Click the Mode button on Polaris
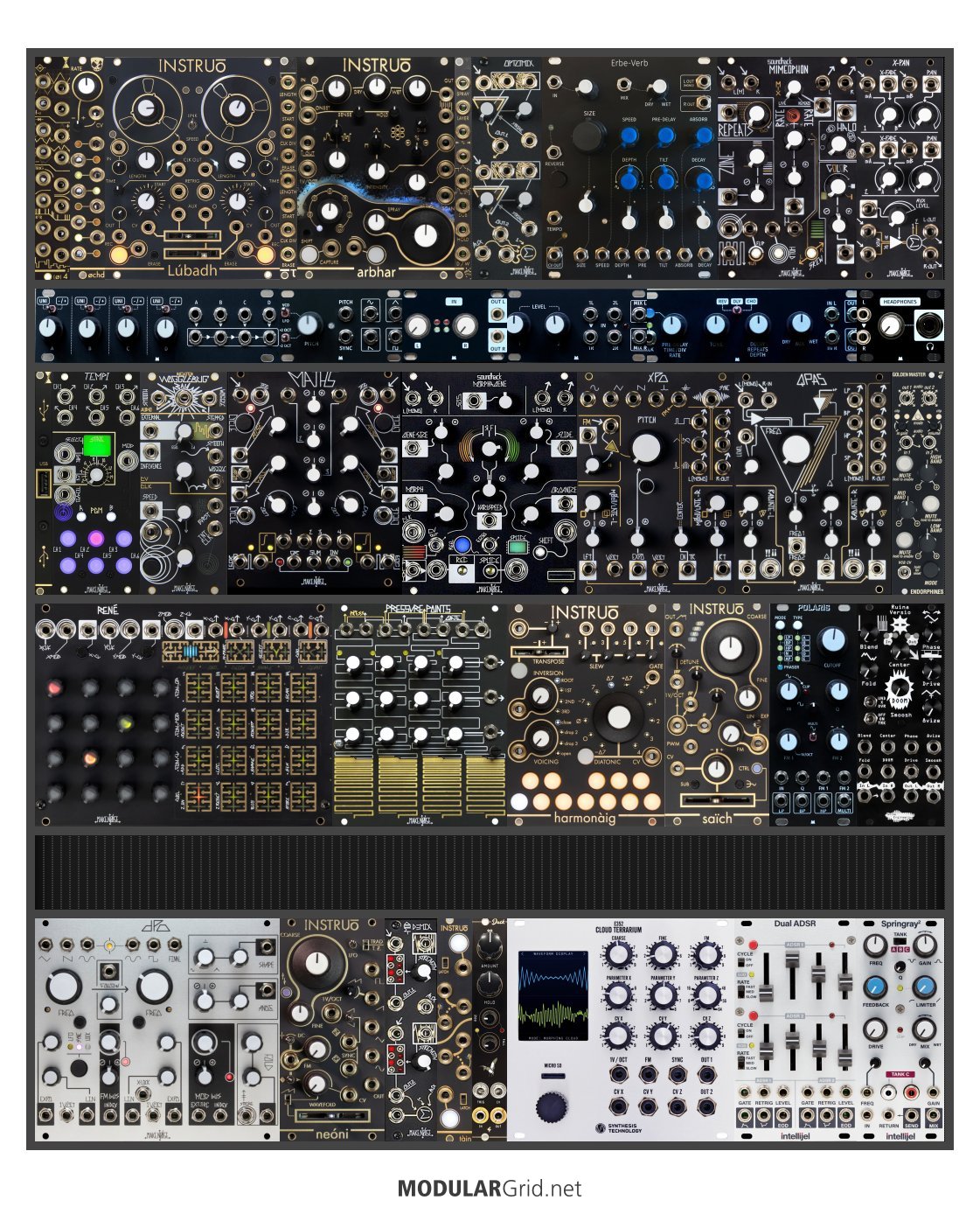Viewport: 980px width, 1207px height. click(x=780, y=627)
